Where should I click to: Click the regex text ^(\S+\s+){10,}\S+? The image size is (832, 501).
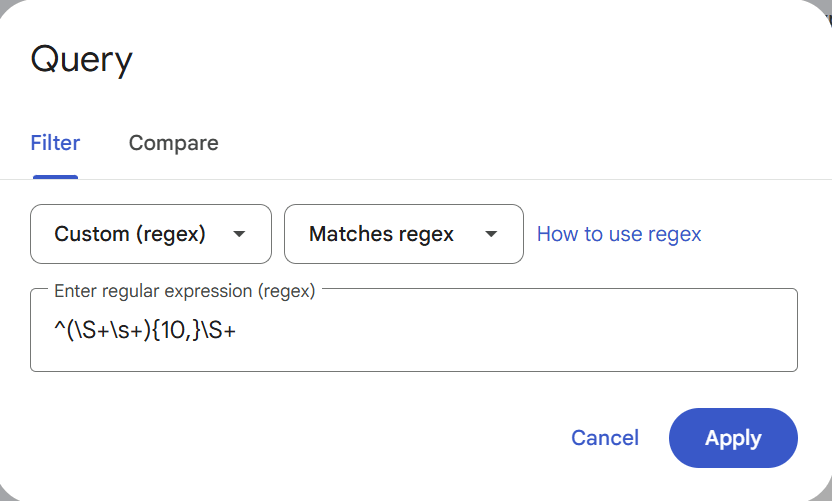pyautogui.click(x=144, y=331)
